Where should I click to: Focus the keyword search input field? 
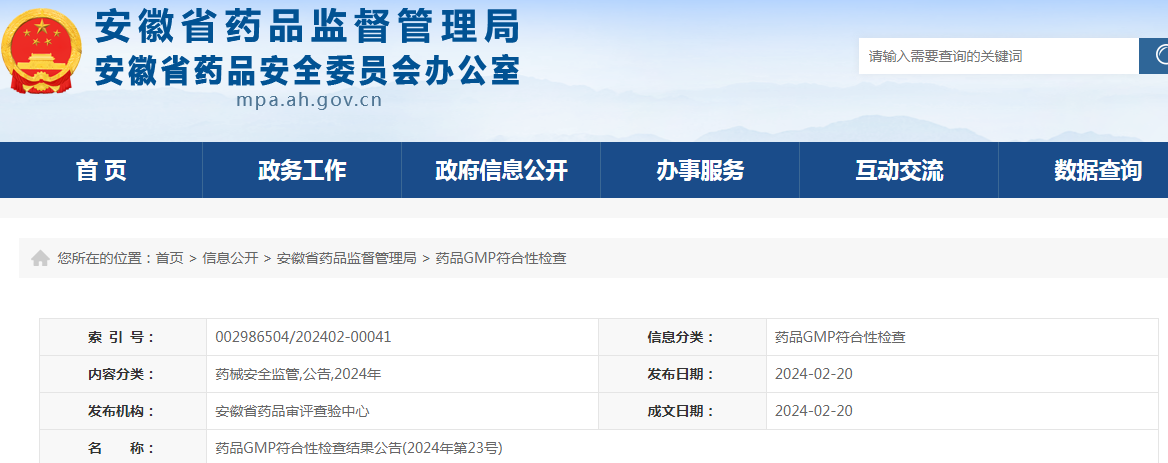[x=998, y=56]
